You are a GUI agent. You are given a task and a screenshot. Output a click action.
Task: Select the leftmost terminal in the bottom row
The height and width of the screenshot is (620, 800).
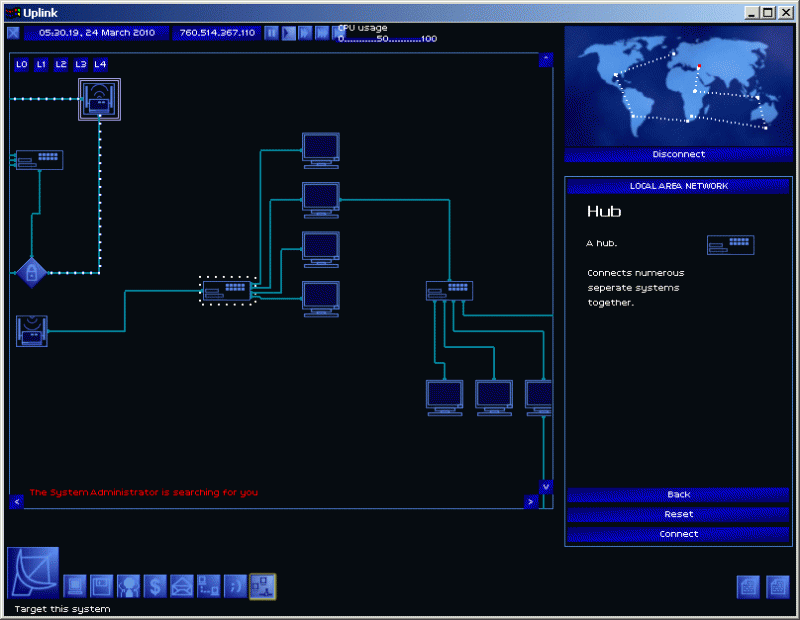coord(445,398)
